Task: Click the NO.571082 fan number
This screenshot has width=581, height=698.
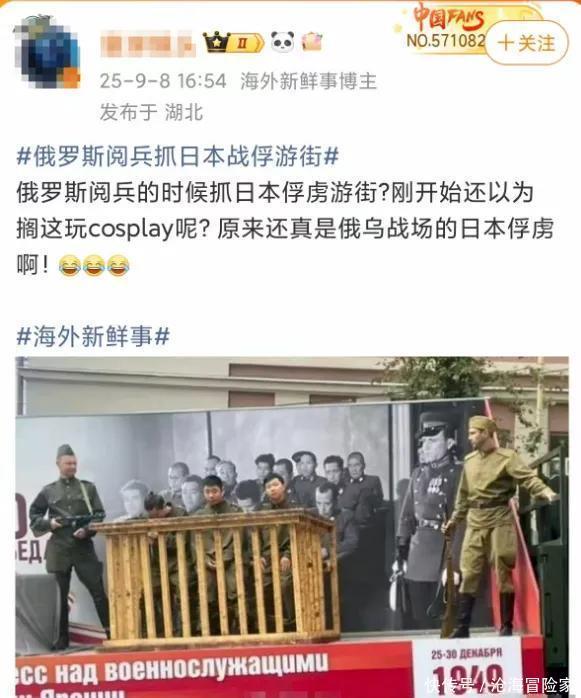Action: pos(446,41)
